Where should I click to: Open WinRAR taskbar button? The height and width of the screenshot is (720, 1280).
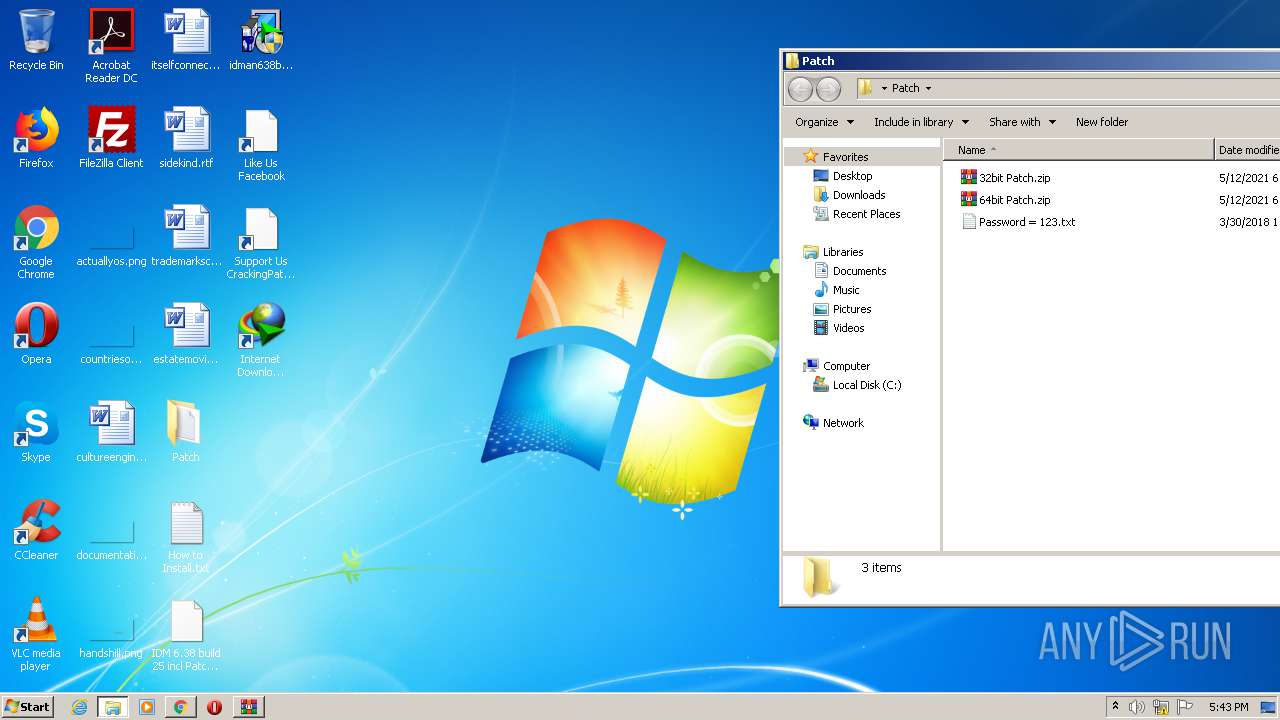(249, 707)
